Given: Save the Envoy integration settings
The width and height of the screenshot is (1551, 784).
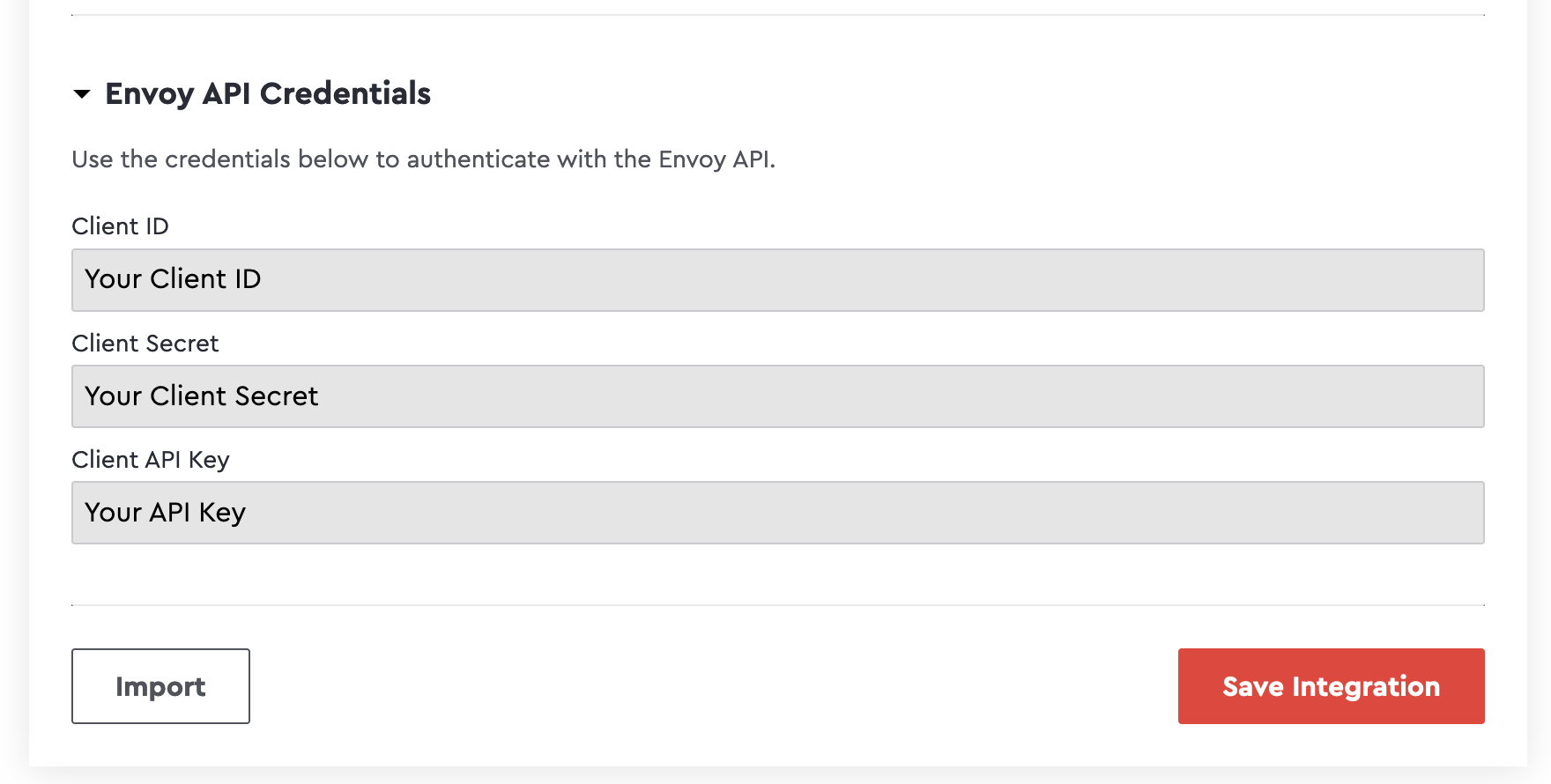Looking at the screenshot, I should [1331, 686].
